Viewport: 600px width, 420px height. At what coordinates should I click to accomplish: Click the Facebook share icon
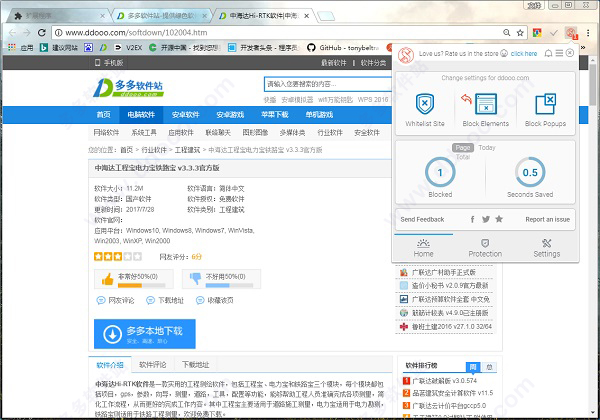(473, 219)
